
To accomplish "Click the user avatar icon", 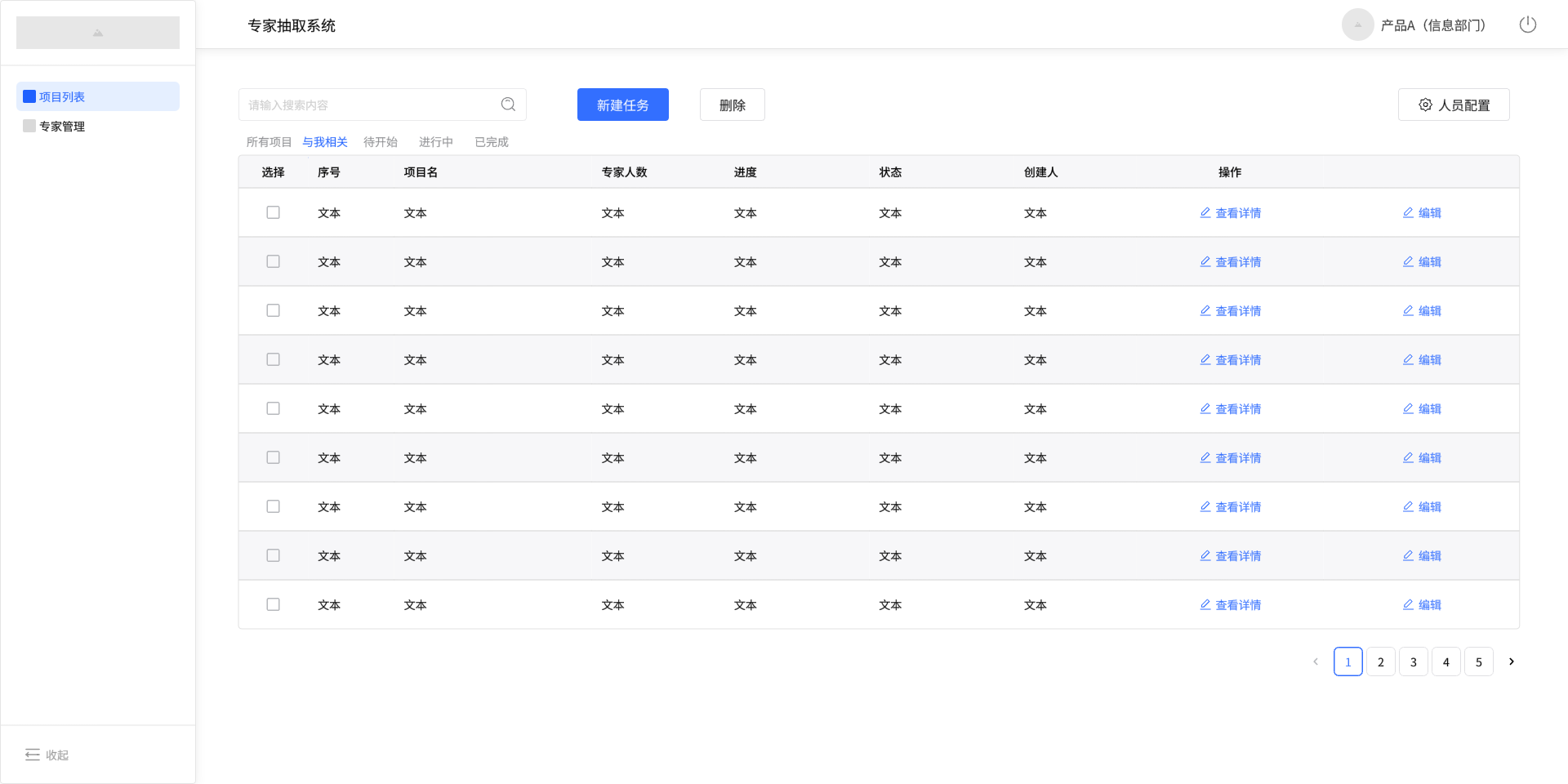I will point(1357,25).
